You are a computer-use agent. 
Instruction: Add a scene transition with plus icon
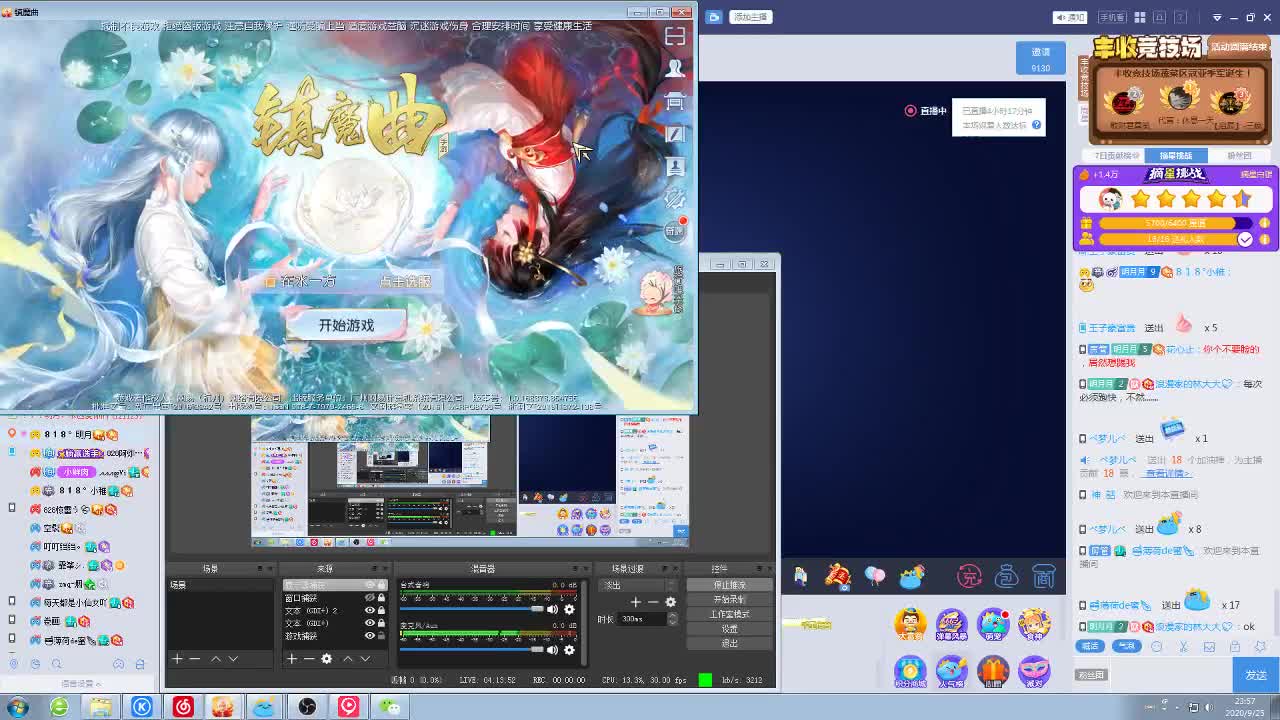click(635, 602)
